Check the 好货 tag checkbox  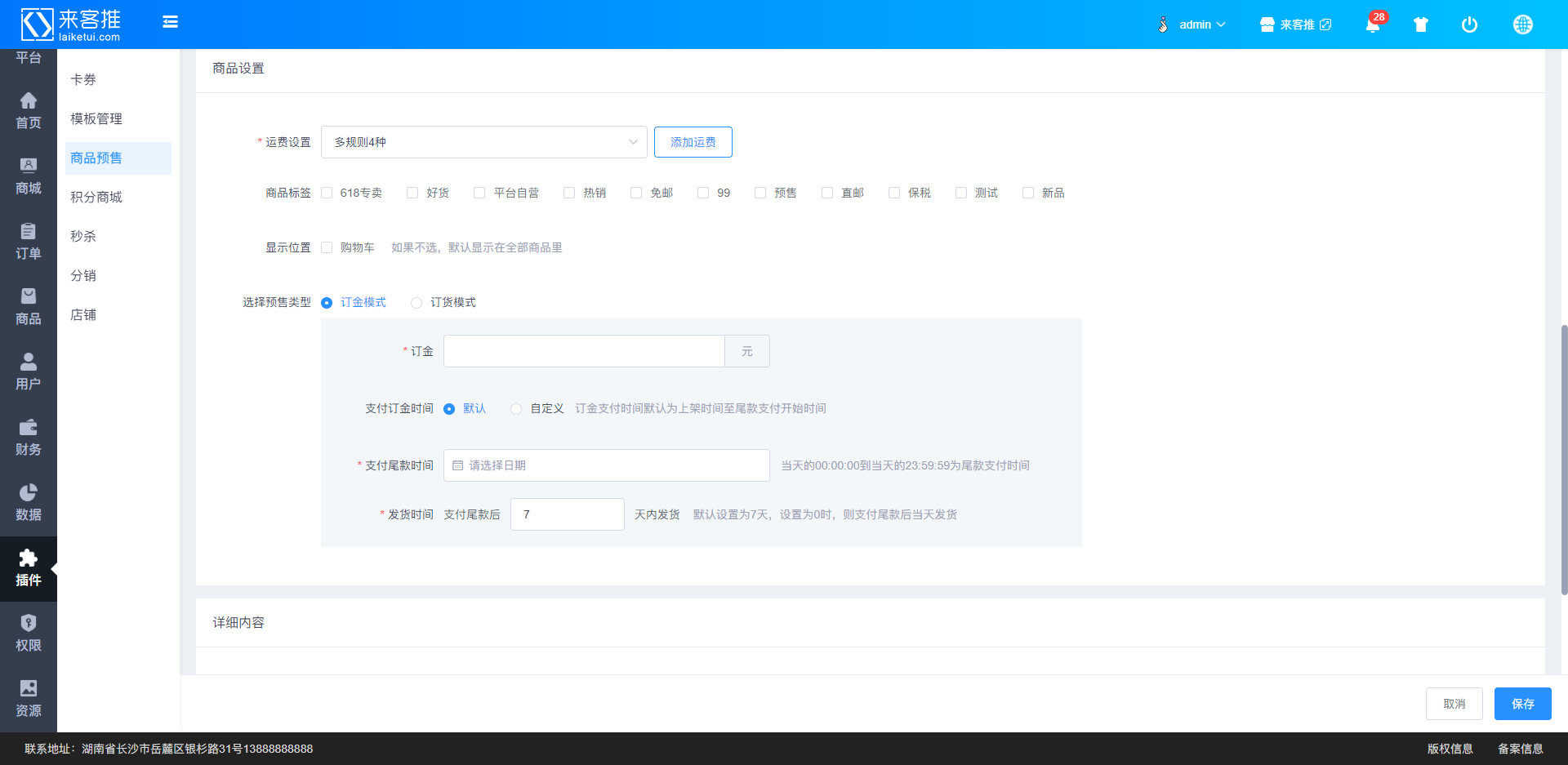coord(412,193)
